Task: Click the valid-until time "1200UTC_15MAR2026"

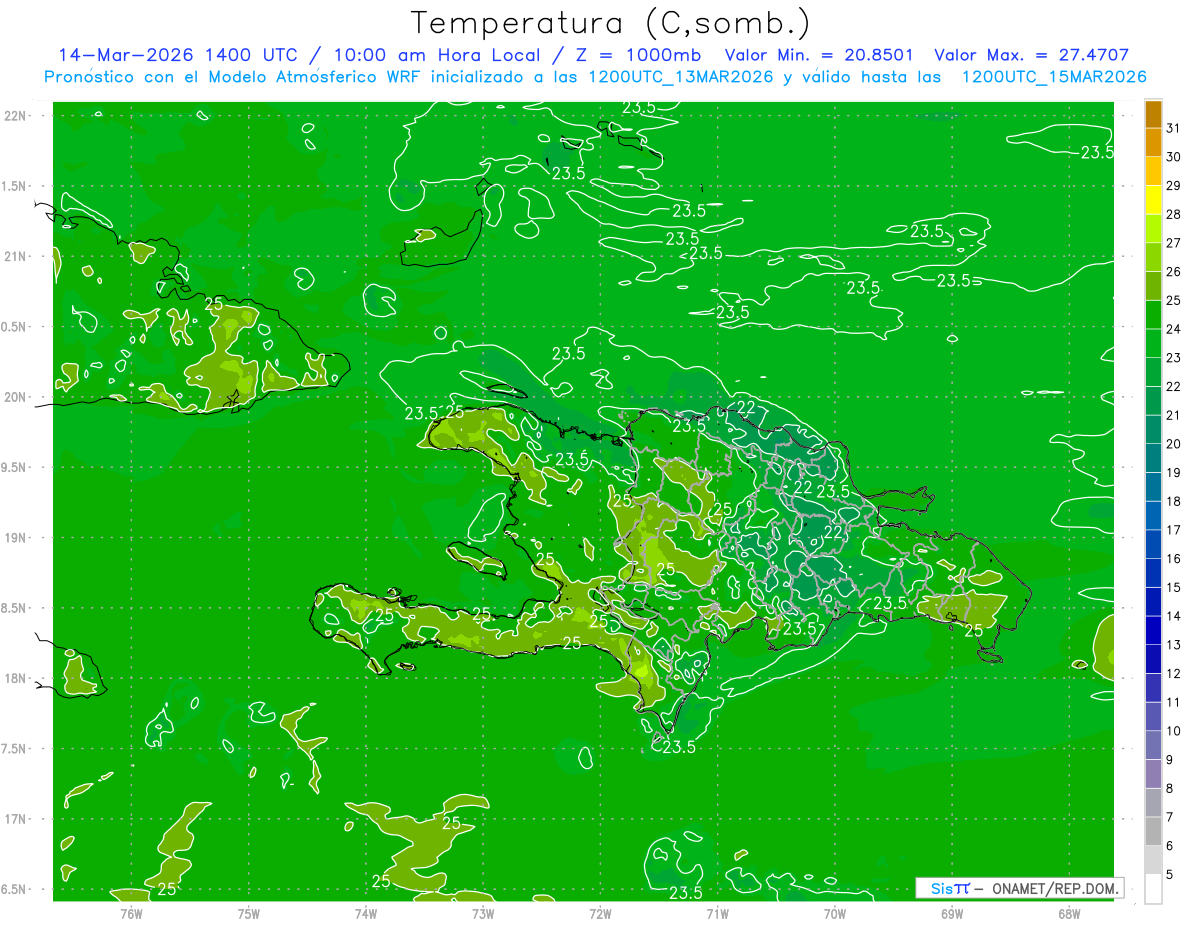Action: tap(1053, 76)
